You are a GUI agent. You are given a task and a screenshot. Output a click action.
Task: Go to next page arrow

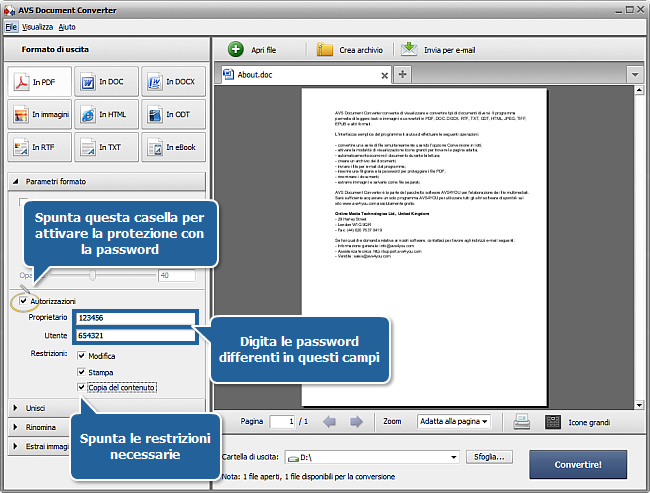click(x=356, y=422)
